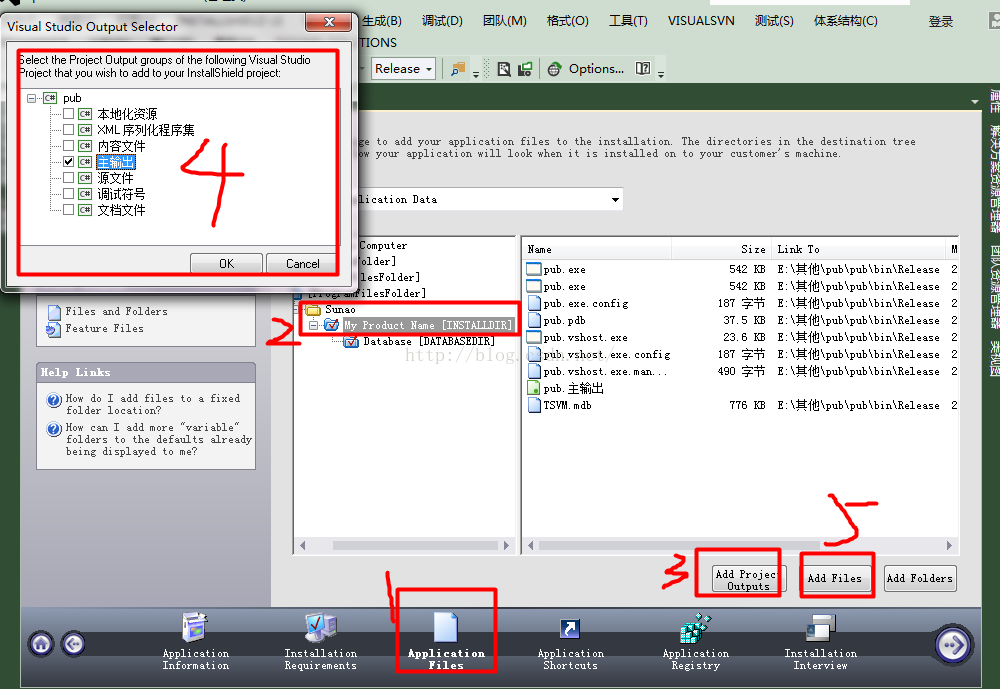This screenshot has height=689, width=1000.
Task: Collapse the My Product Name INSTALLDIR node
Action: tap(313, 325)
